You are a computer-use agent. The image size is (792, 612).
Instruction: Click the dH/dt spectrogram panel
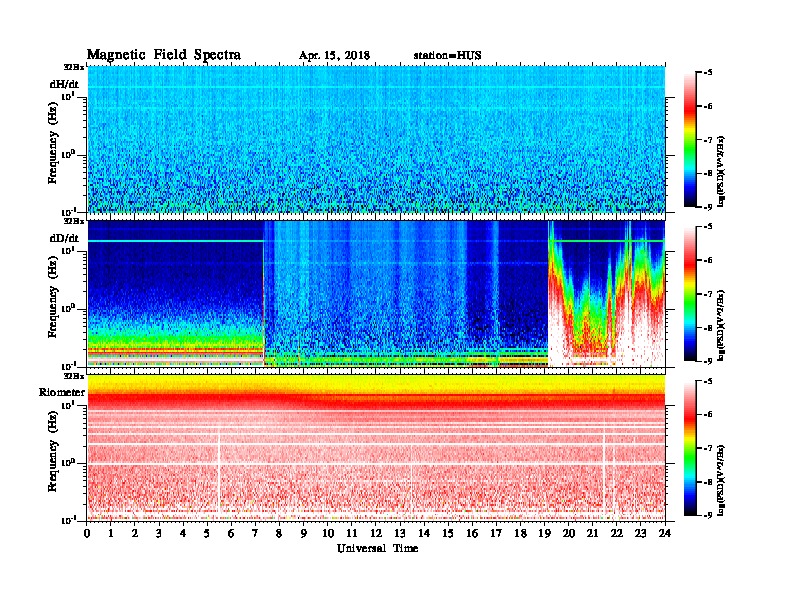coord(376,139)
